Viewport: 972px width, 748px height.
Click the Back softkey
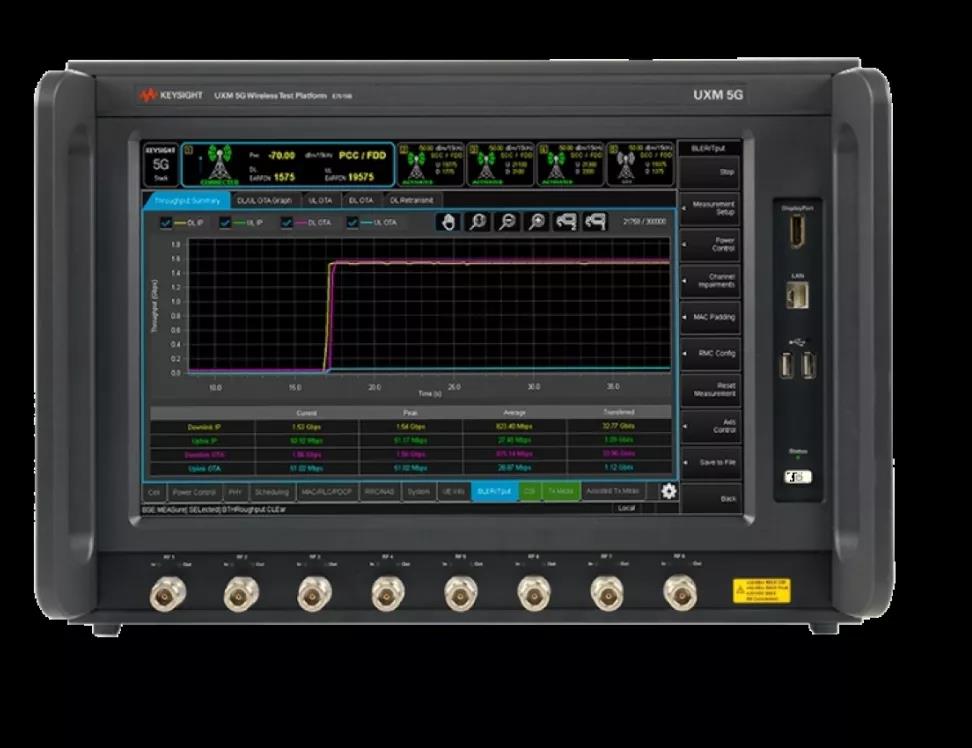click(x=710, y=498)
